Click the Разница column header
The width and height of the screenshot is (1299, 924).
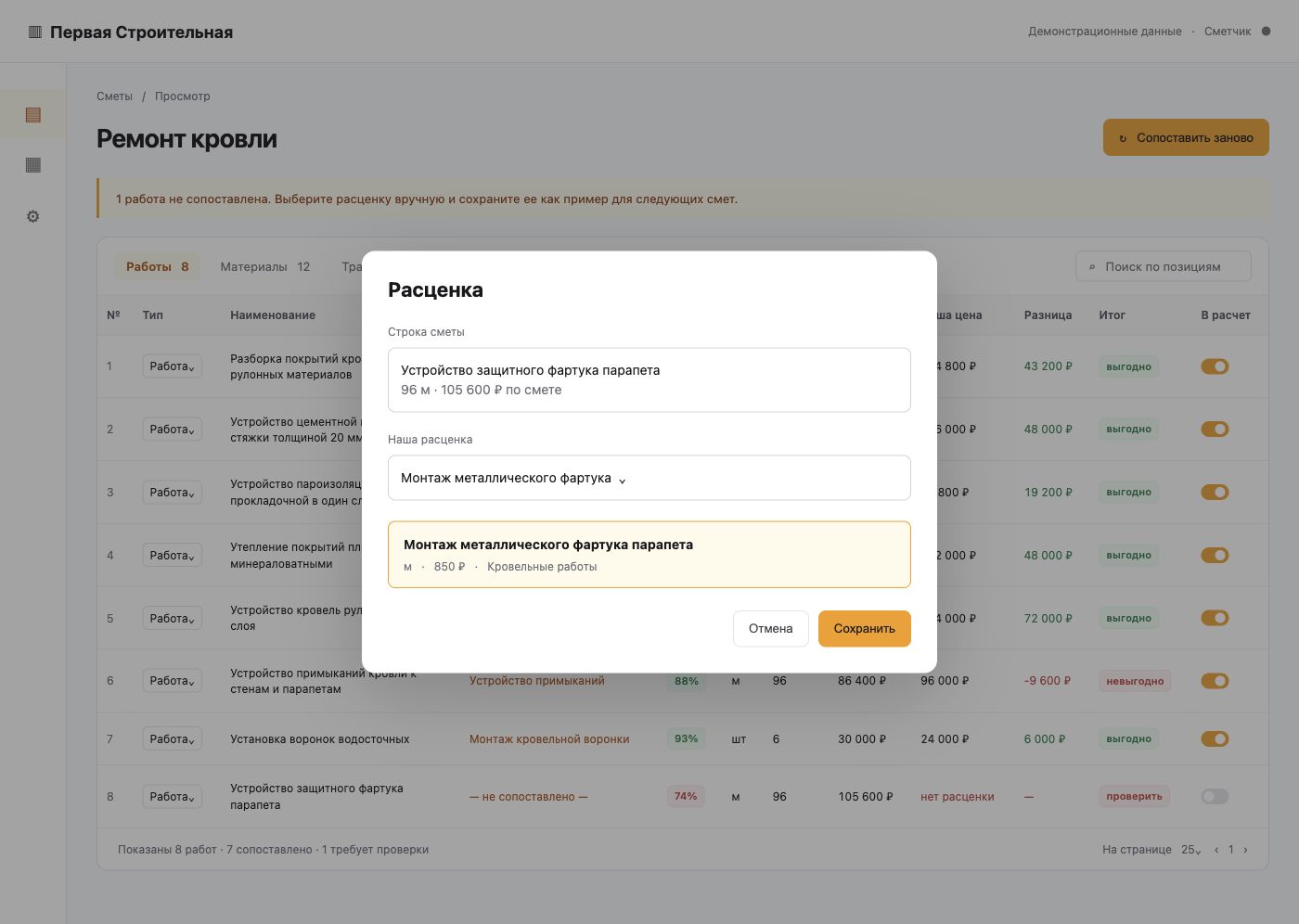pos(1048,315)
